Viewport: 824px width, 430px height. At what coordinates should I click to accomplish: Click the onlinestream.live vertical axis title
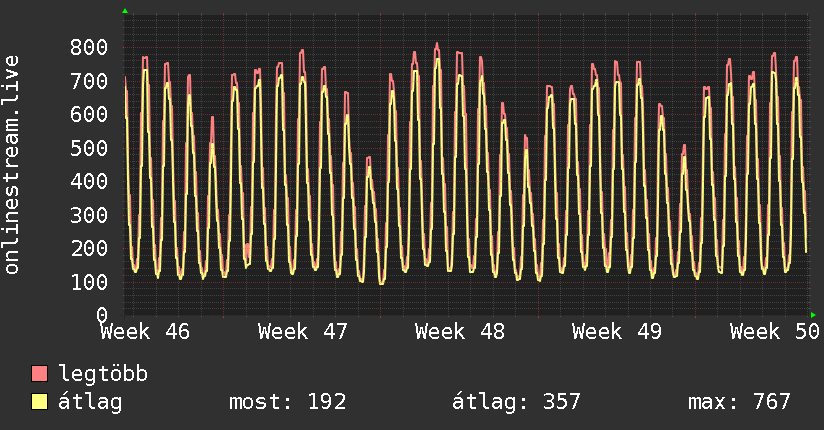[x=12, y=165]
